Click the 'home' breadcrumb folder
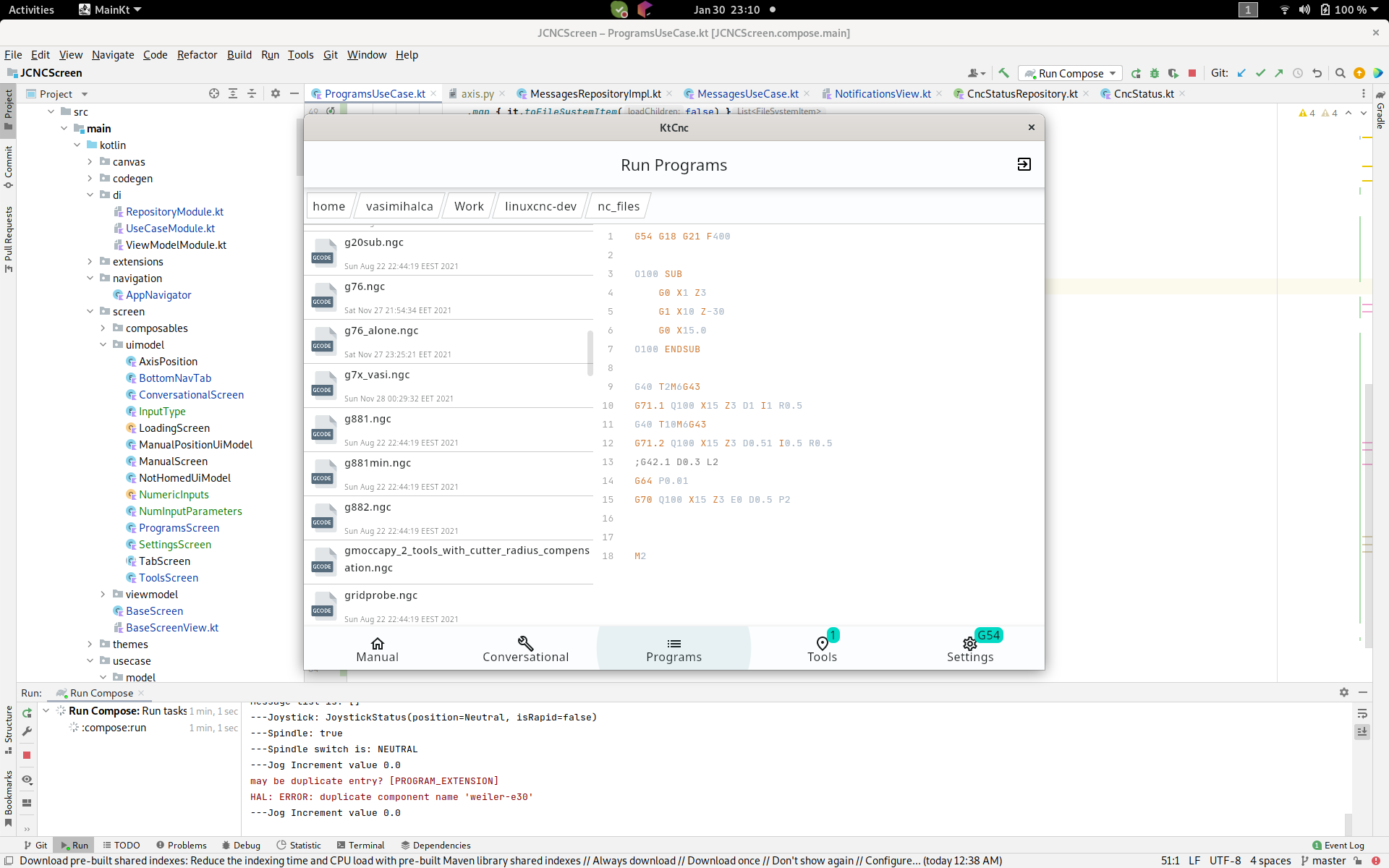1389x868 pixels. pyautogui.click(x=329, y=206)
